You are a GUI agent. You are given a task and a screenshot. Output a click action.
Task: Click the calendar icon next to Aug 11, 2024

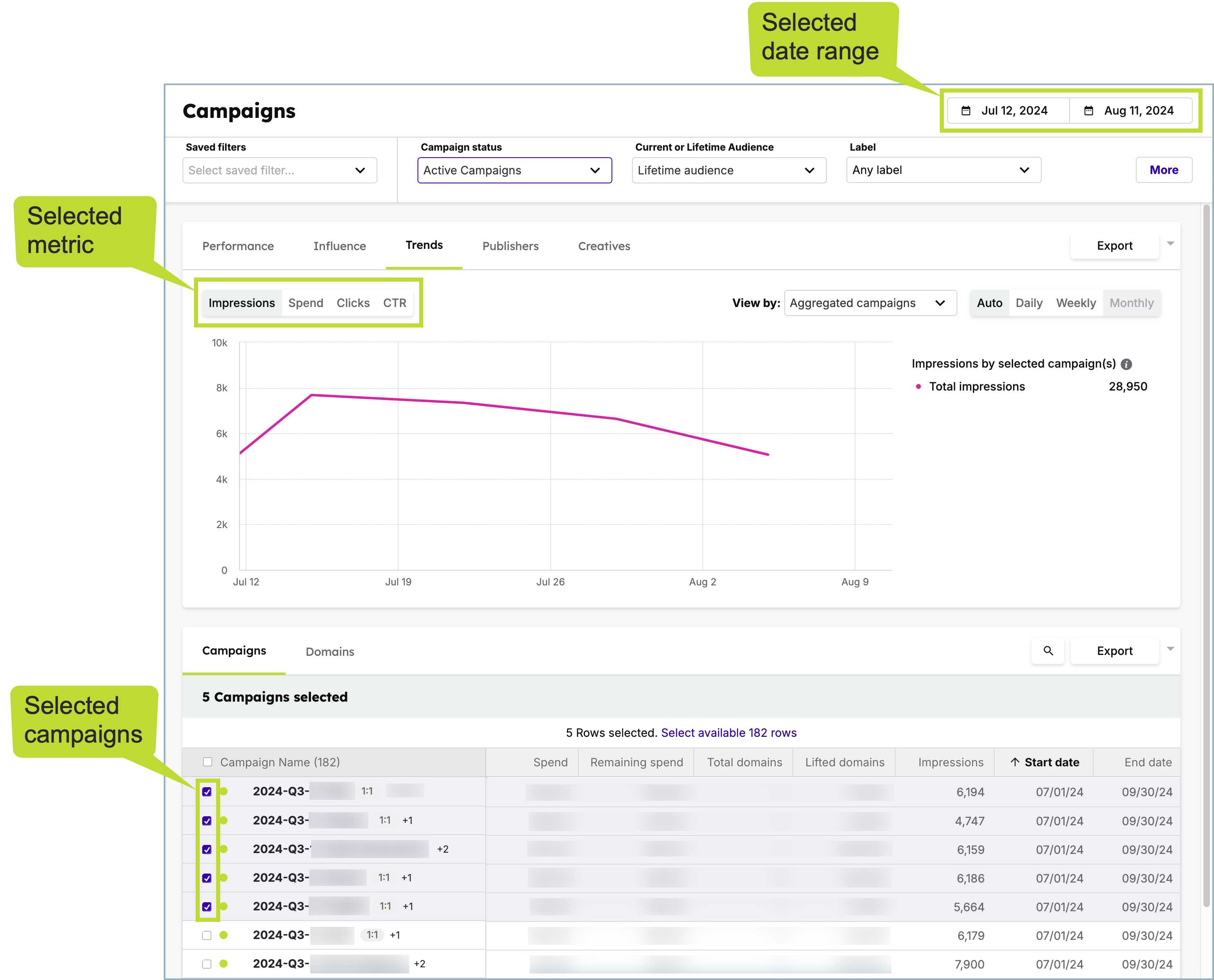pos(1089,111)
